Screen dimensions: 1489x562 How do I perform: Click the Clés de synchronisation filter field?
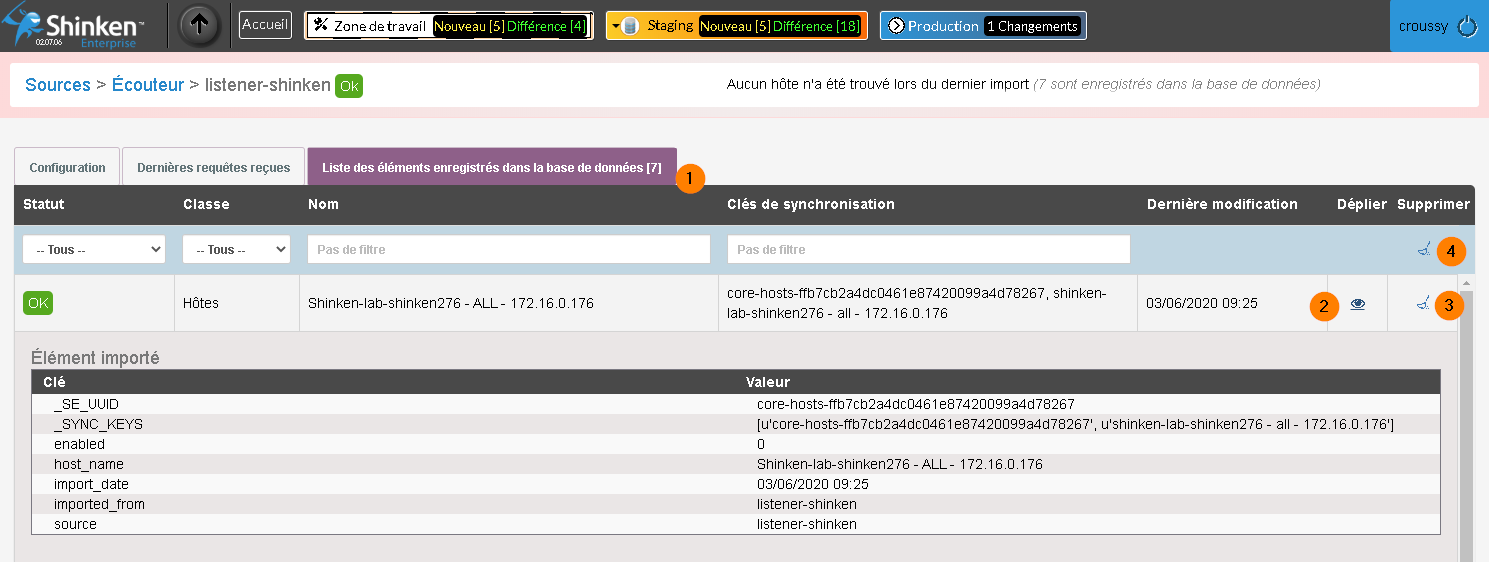pos(928,250)
